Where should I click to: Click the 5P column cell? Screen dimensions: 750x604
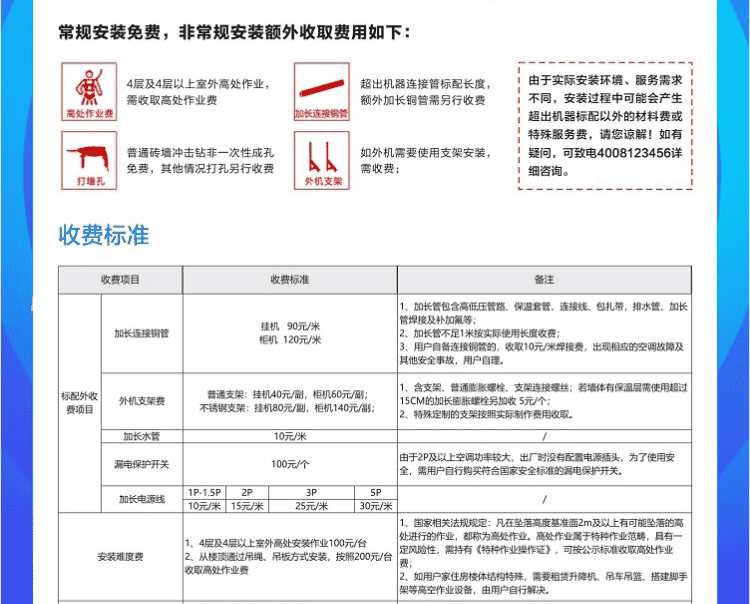pos(376,493)
